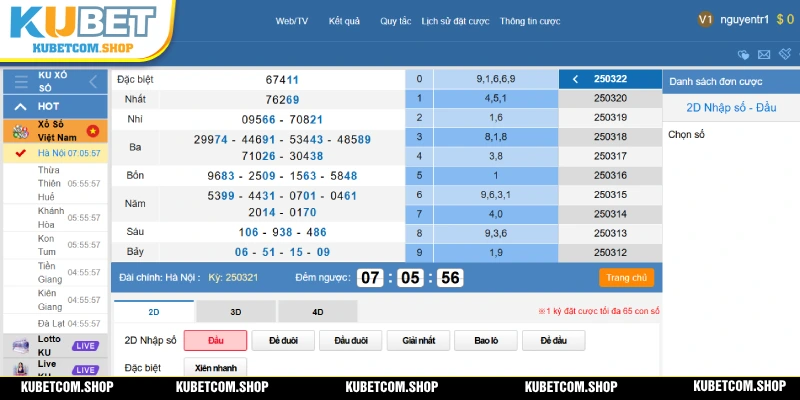The image size is (800, 400).
Task: Open Lịch sử đặt cược menu
Action: tap(455, 21)
